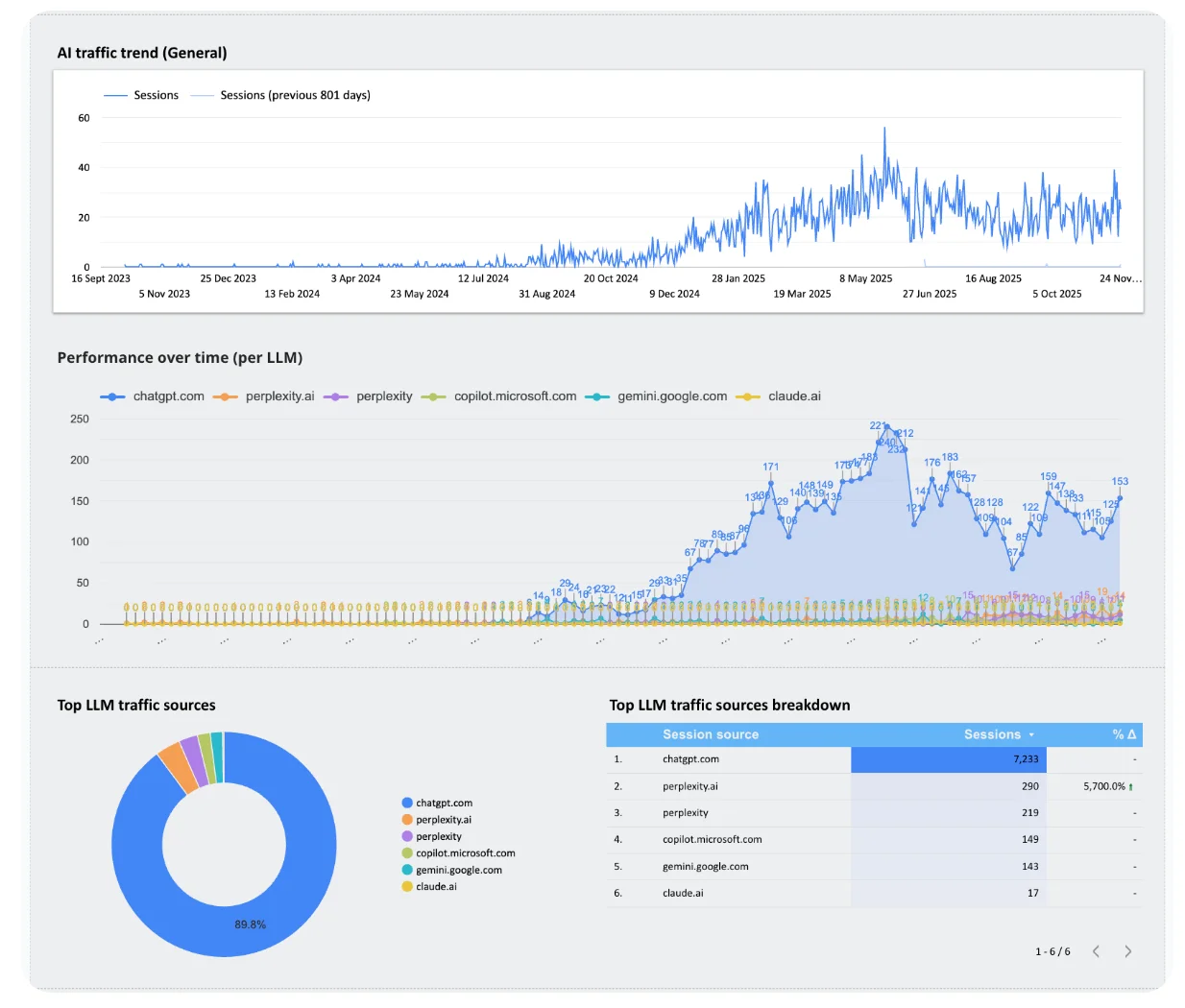Click the 221 peak data point on chart
The width and height of the screenshot is (1185, 1008).
click(885, 425)
